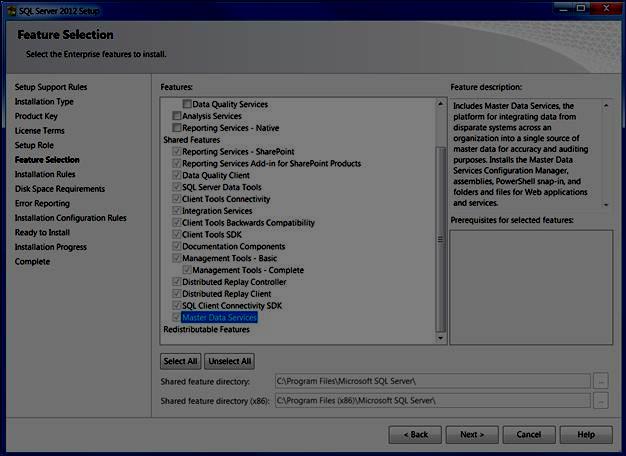Viewport: 626px width, 456px height.
Task: Select Ready to Install step
Action: coord(42,232)
